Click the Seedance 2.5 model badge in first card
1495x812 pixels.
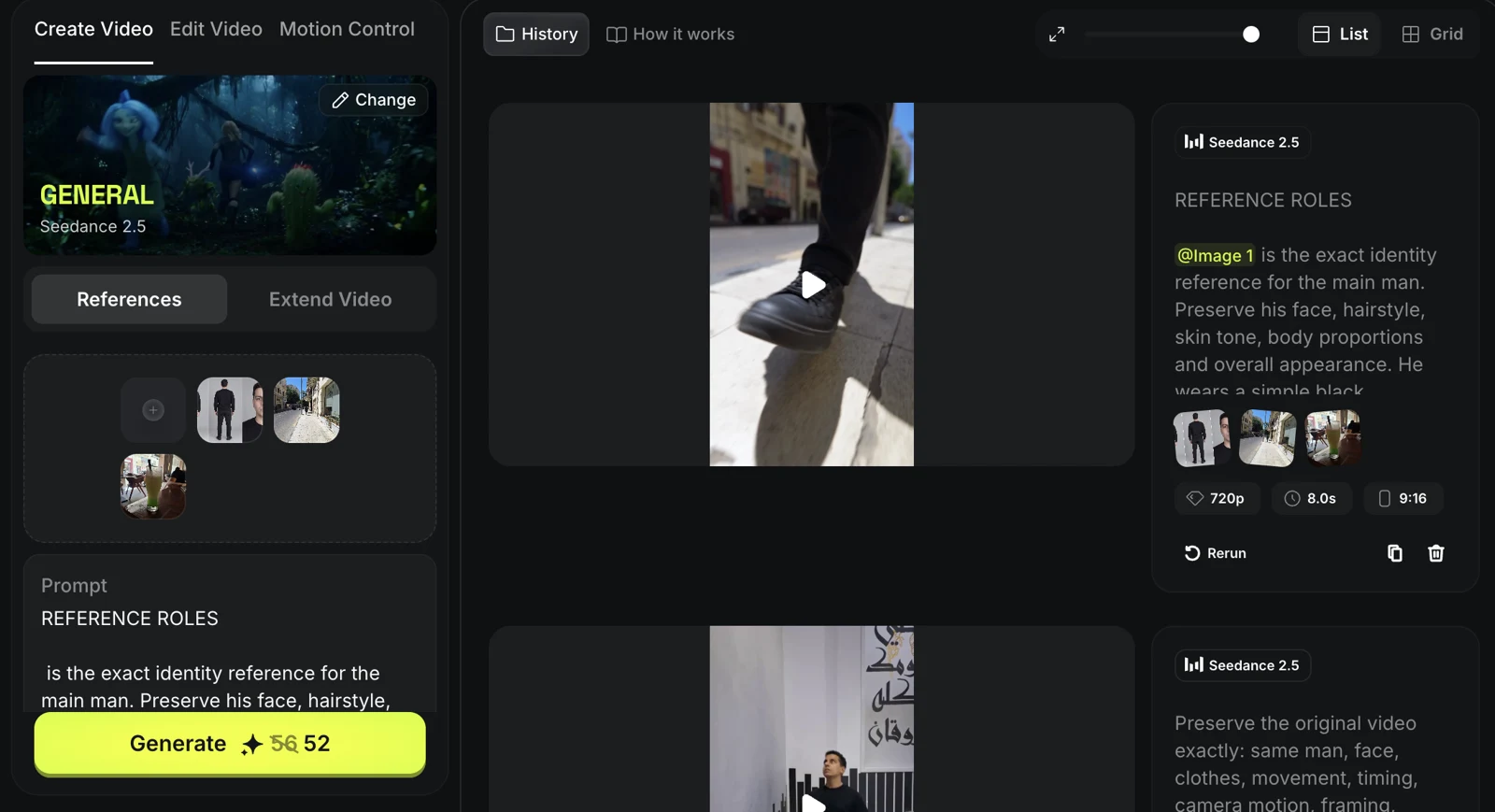1243,142
